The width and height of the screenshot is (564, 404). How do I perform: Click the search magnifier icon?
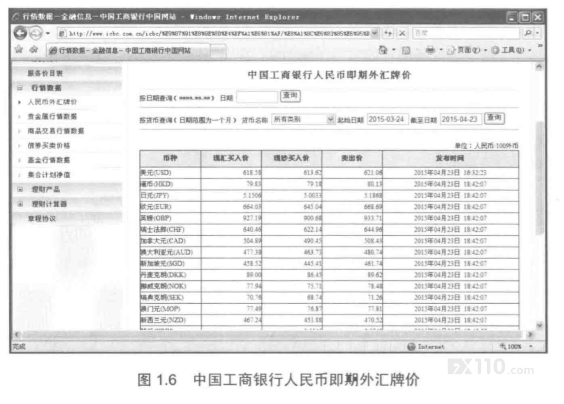528,33
